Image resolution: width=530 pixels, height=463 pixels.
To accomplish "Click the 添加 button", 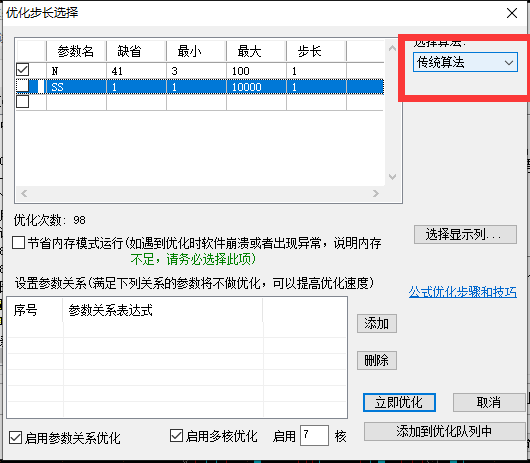I will coord(377,323).
